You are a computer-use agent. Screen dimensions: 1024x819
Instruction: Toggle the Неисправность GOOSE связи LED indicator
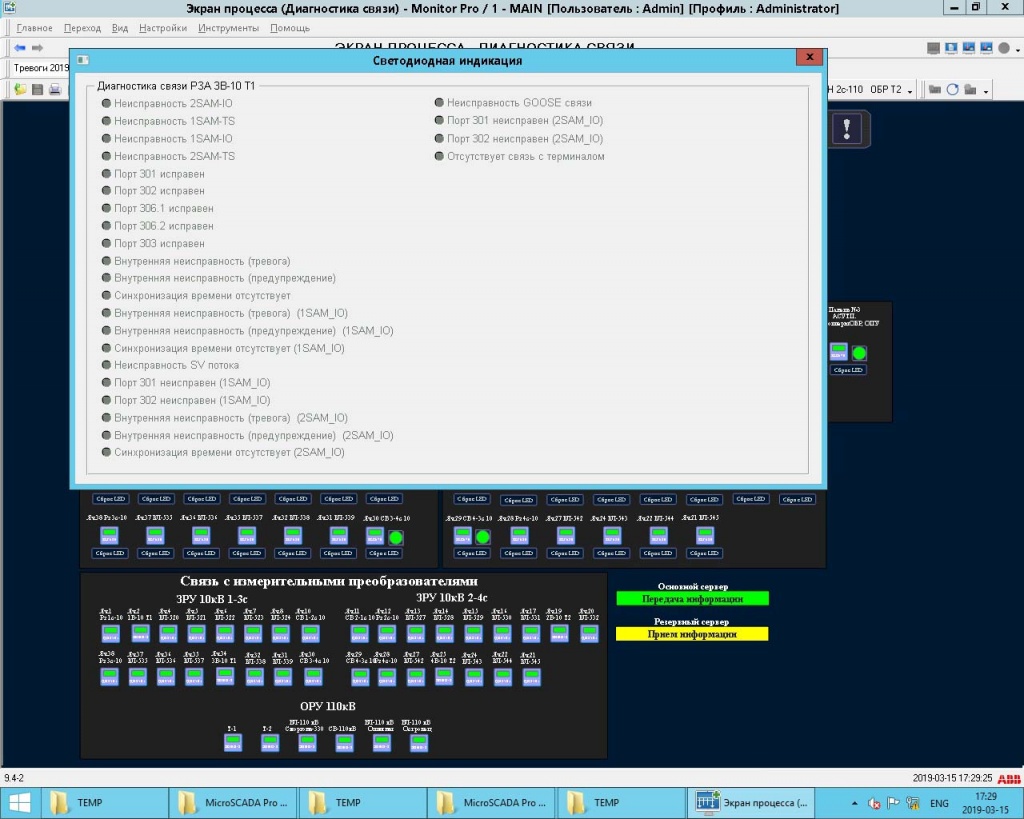(438, 102)
